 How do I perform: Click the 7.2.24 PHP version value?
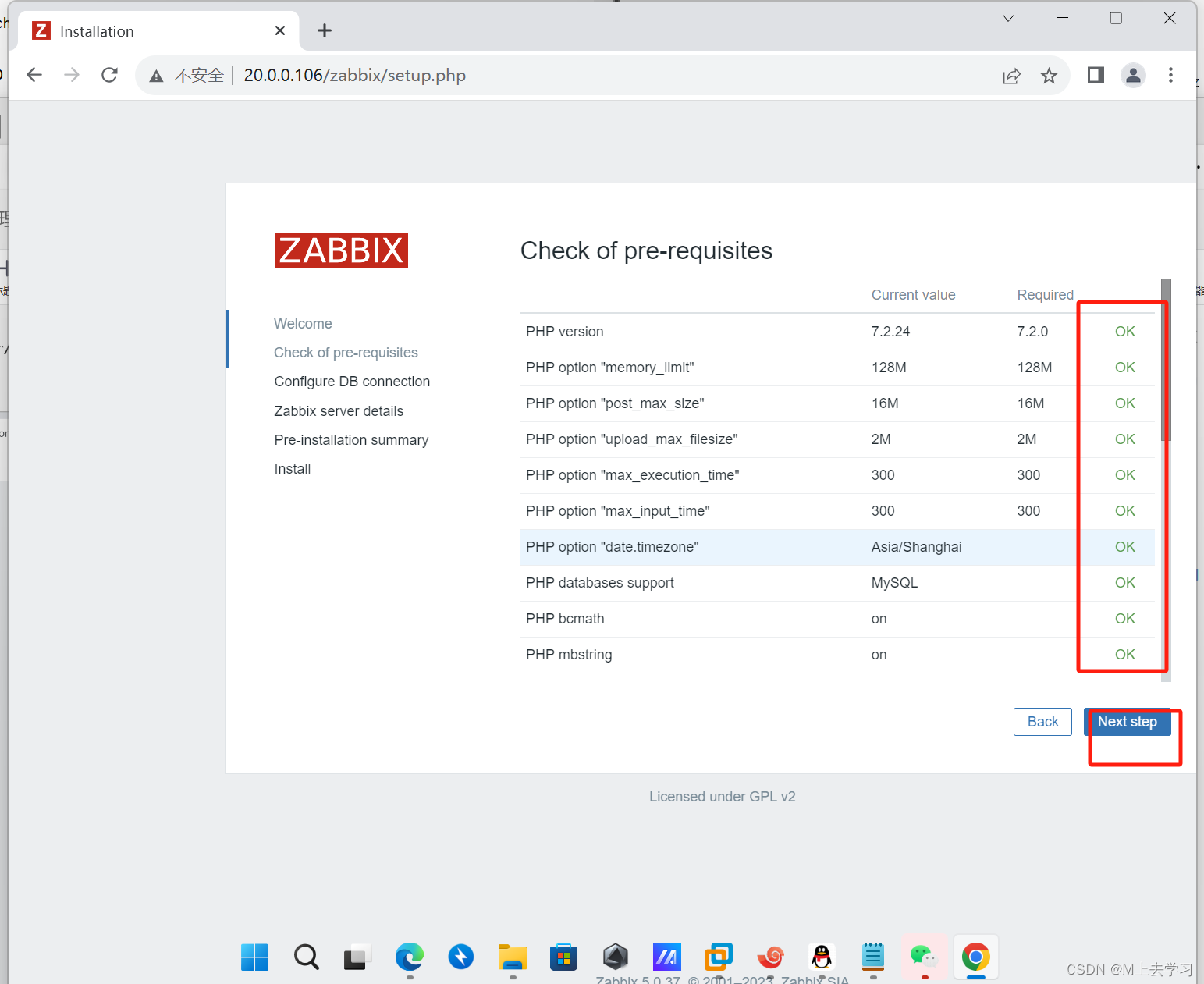(890, 332)
